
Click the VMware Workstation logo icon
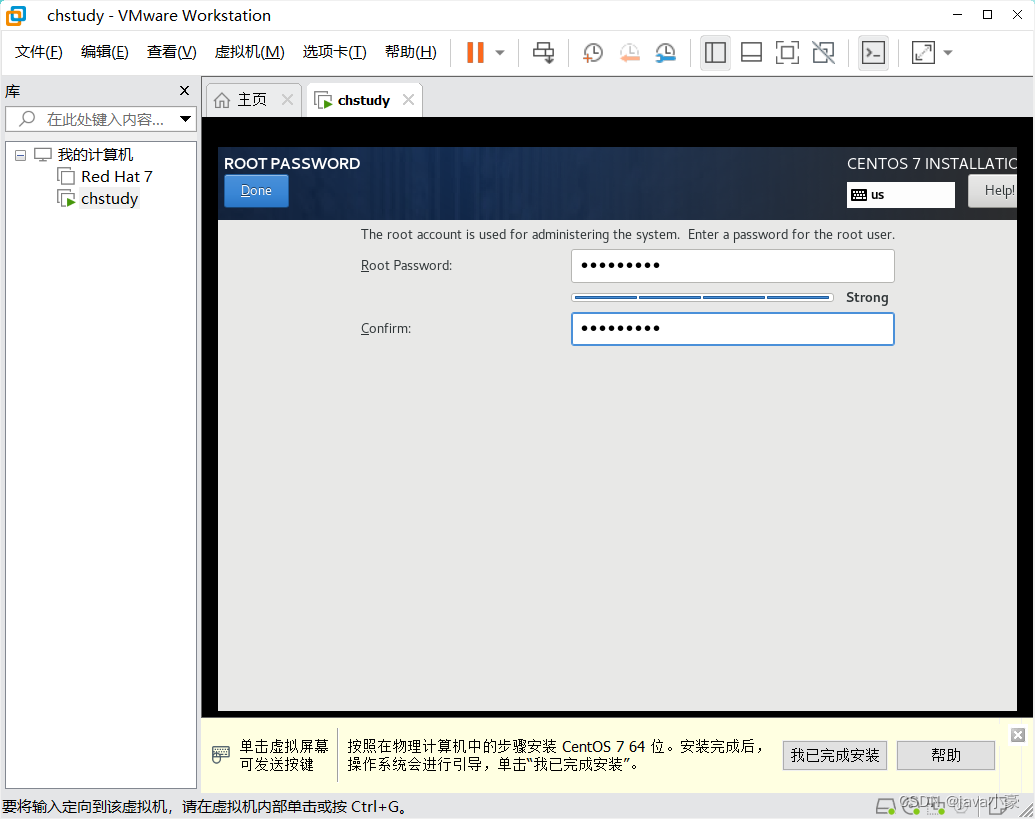[16, 15]
